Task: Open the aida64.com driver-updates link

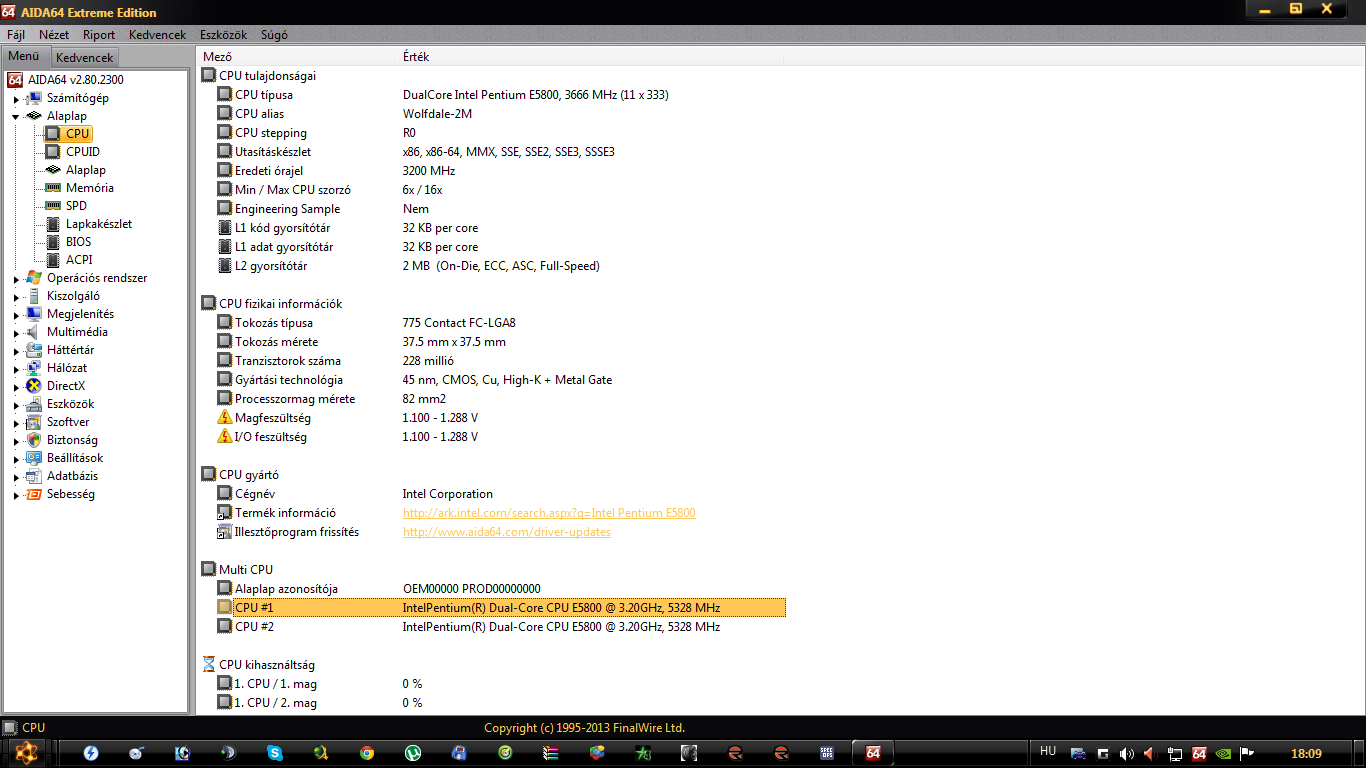Action: click(x=507, y=532)
